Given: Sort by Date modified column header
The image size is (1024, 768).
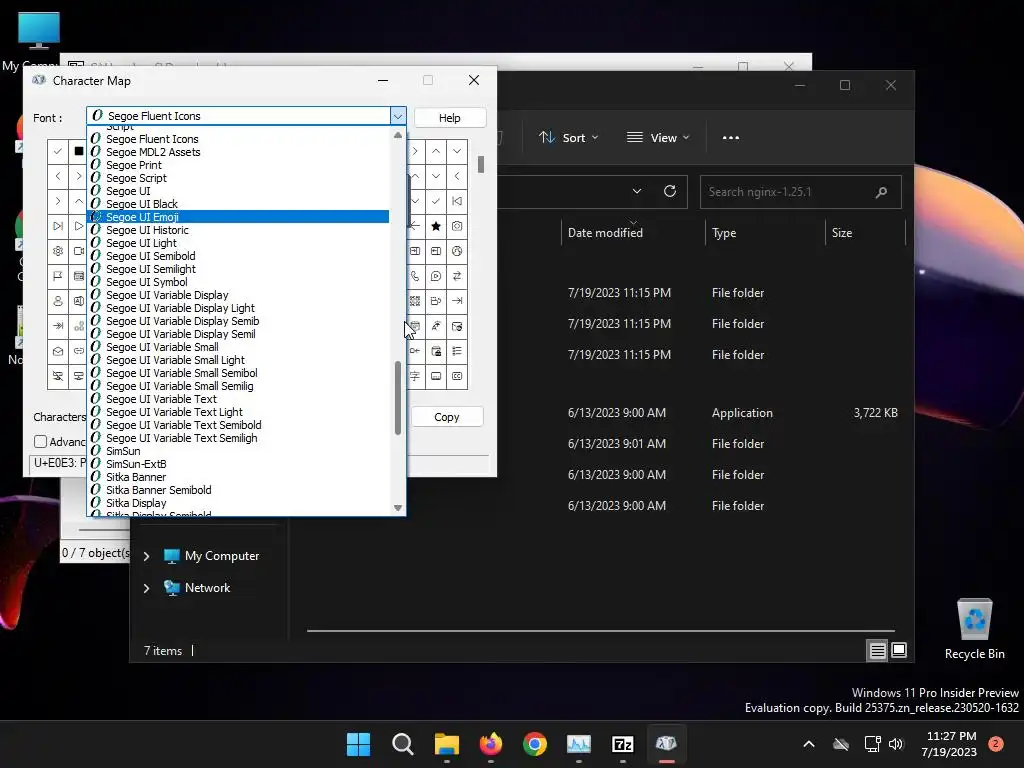Looking at the screenshot, I should coord(605,232).
